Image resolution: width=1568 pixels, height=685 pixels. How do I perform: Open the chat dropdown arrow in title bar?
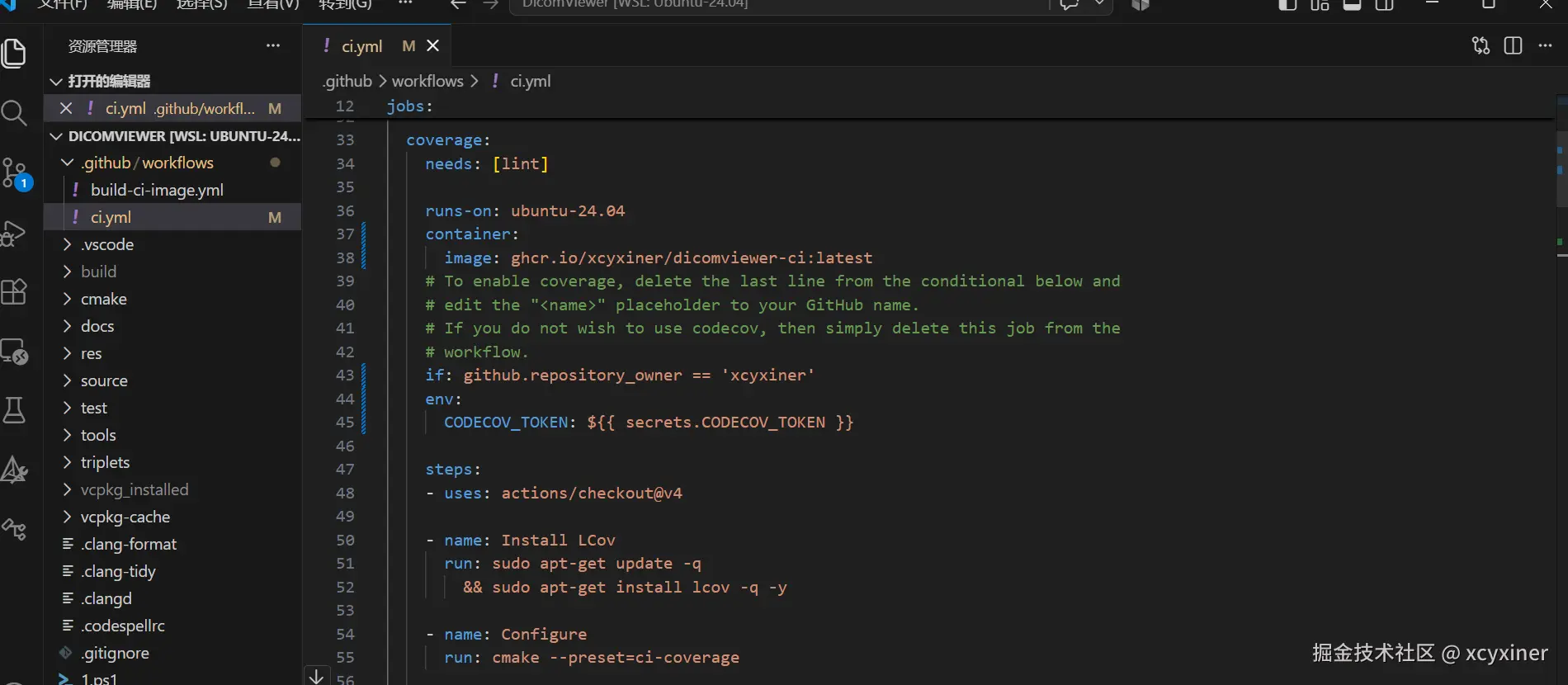[1099, 4]
